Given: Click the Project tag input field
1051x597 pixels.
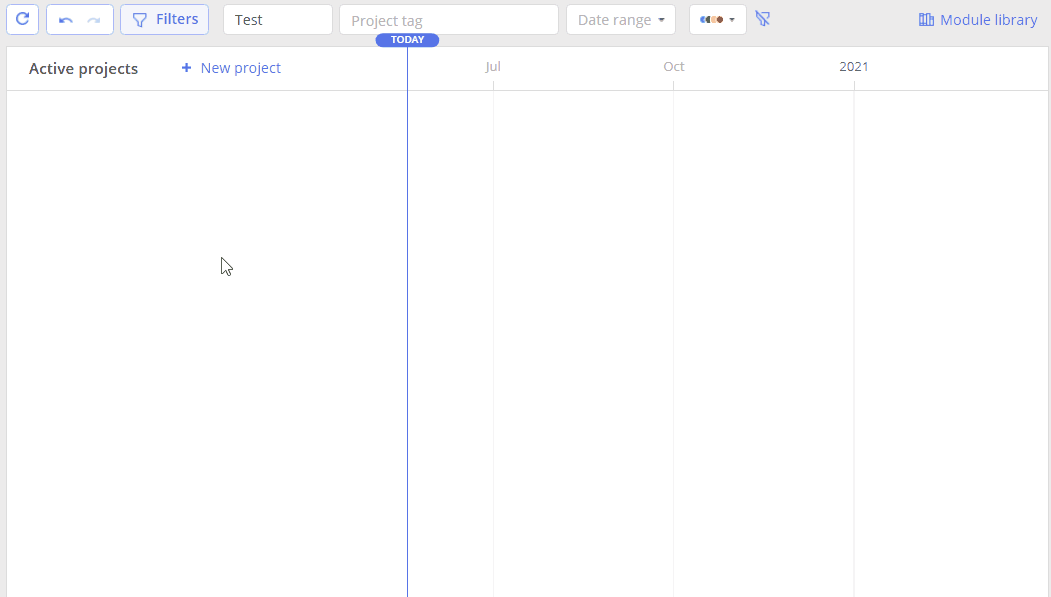Looking at the screenshot, I should (x=448, y=19).
